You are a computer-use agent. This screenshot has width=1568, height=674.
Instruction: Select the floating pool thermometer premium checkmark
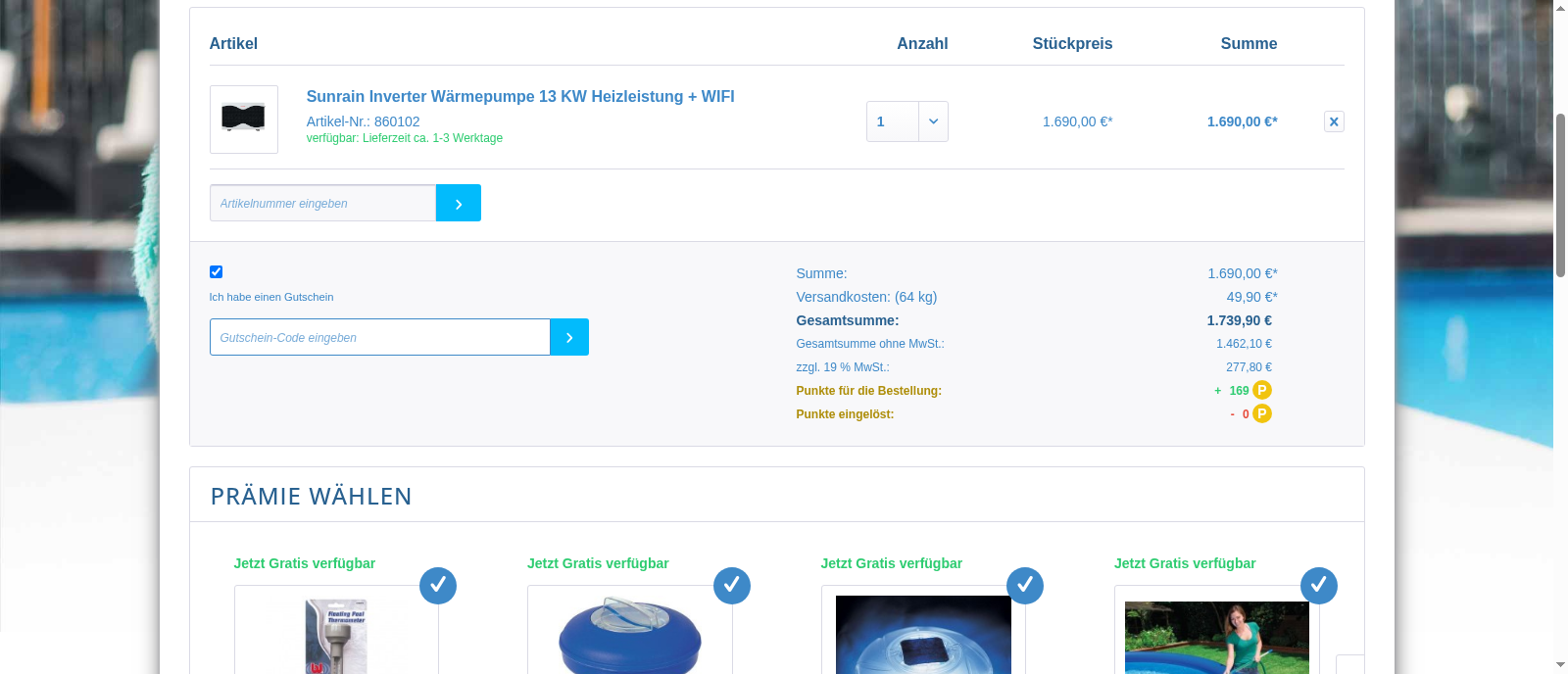pos(438,586)
